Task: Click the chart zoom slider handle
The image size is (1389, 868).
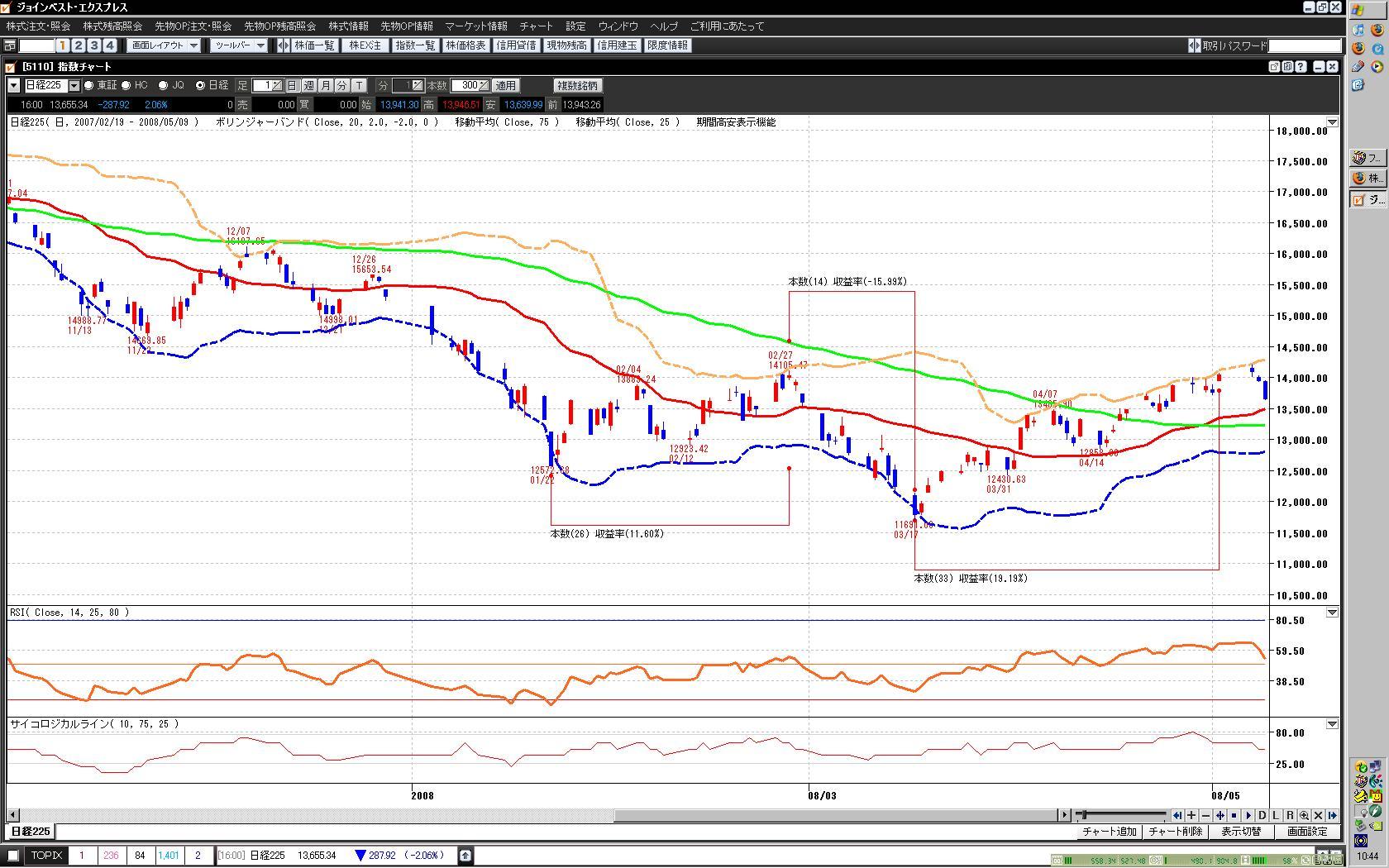Action: pos(1084,815)
